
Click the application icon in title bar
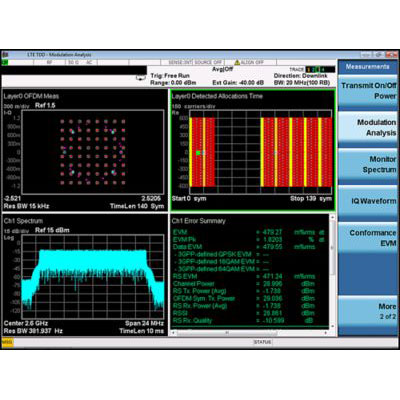pyautogui.click(x=5, y=55)
